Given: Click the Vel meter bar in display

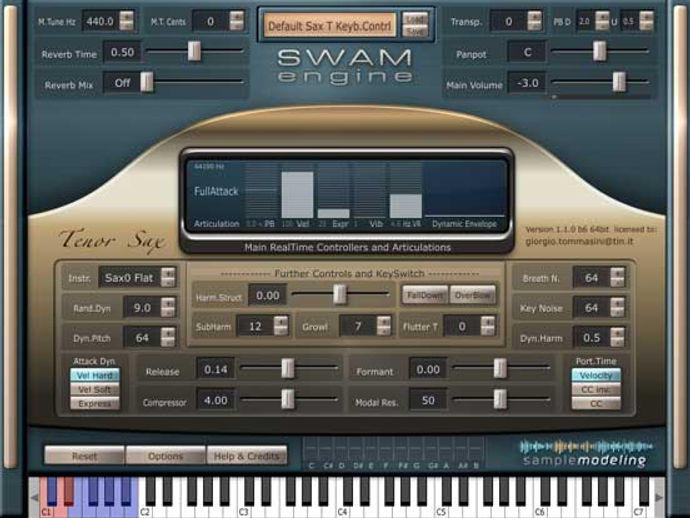Looking at the screenshot, I should [297, 195].
